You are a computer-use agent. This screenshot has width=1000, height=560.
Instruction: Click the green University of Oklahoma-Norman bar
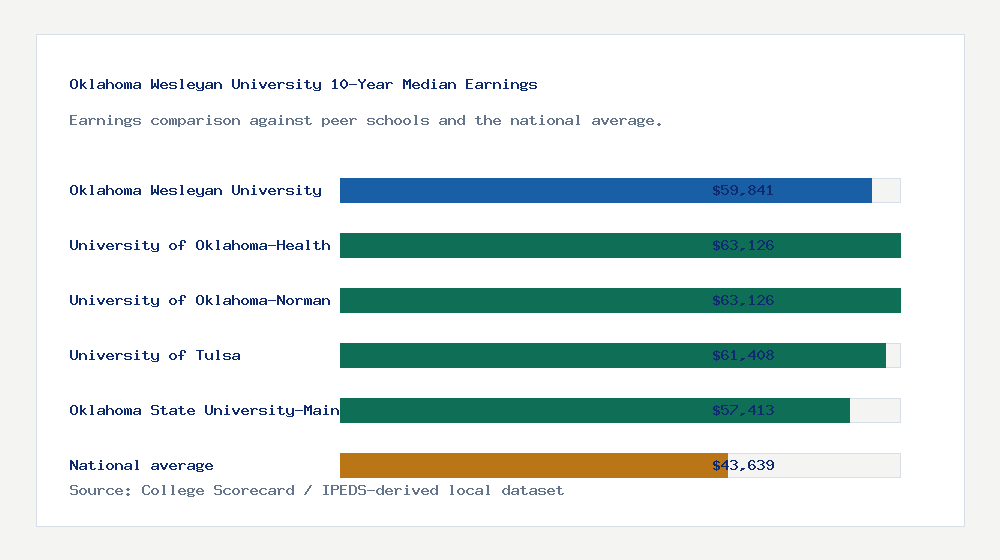point(620,300)
